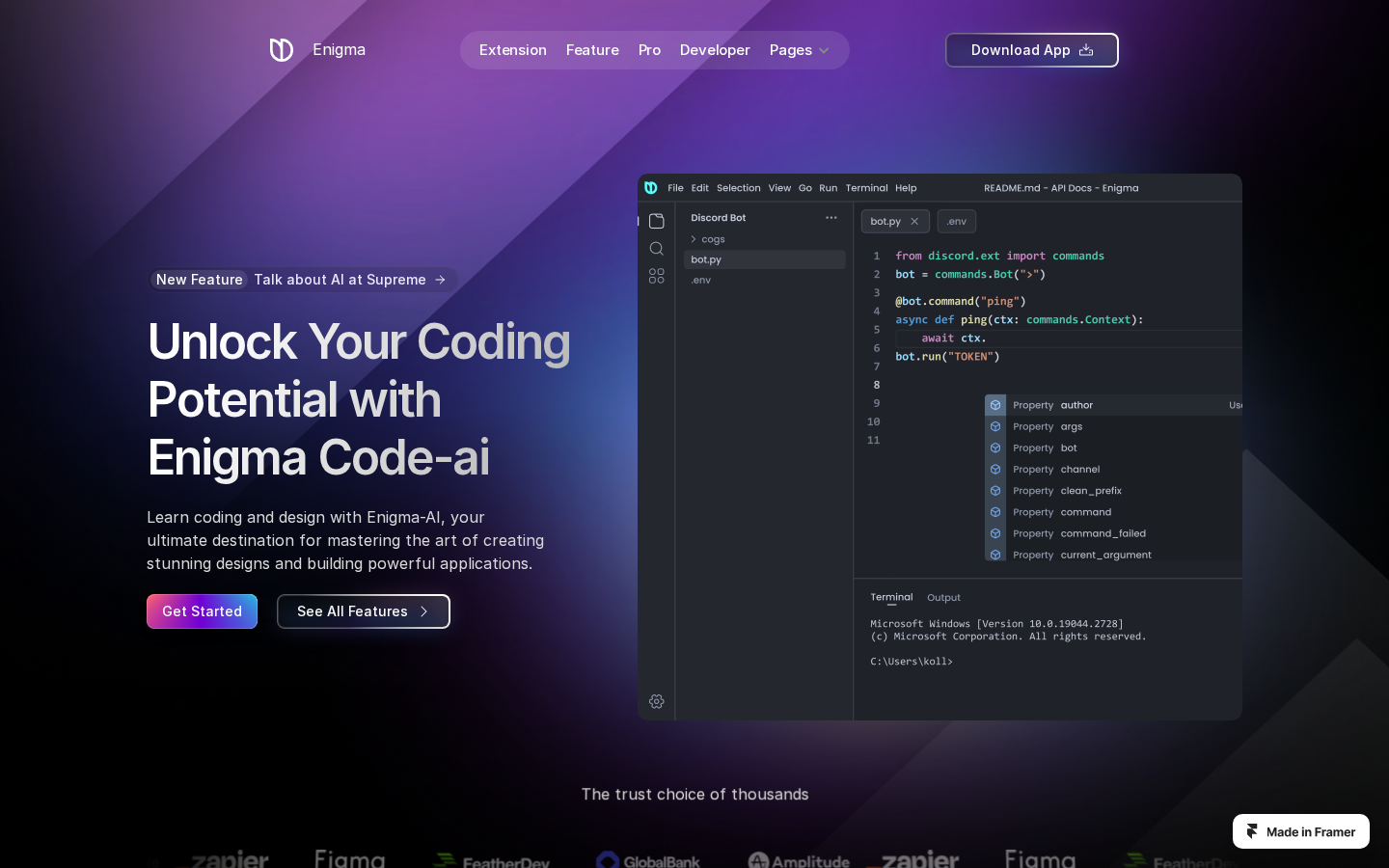Click the file explorer icon in editor sidebar

(657, 221)
